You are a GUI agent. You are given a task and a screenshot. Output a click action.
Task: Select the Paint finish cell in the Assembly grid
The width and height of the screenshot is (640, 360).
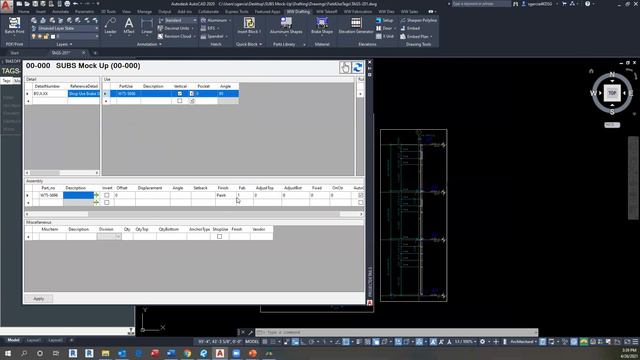(226, 195)
